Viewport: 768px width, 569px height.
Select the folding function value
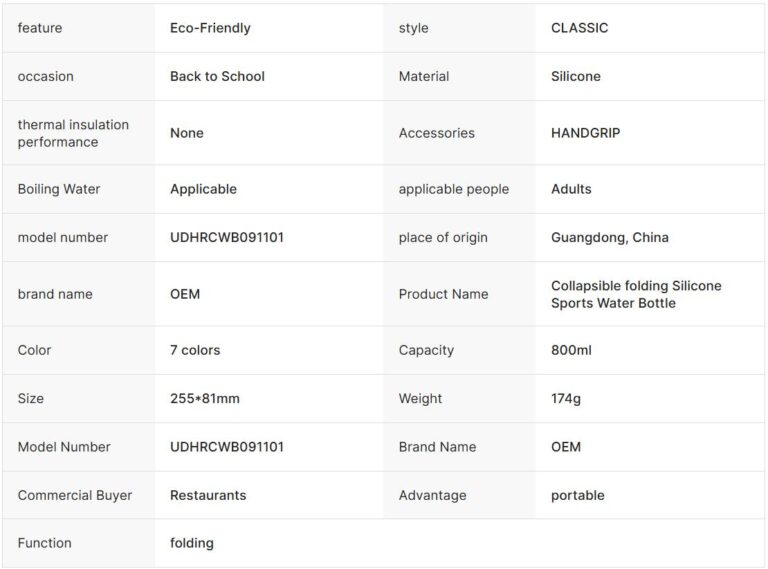(192, 543)
